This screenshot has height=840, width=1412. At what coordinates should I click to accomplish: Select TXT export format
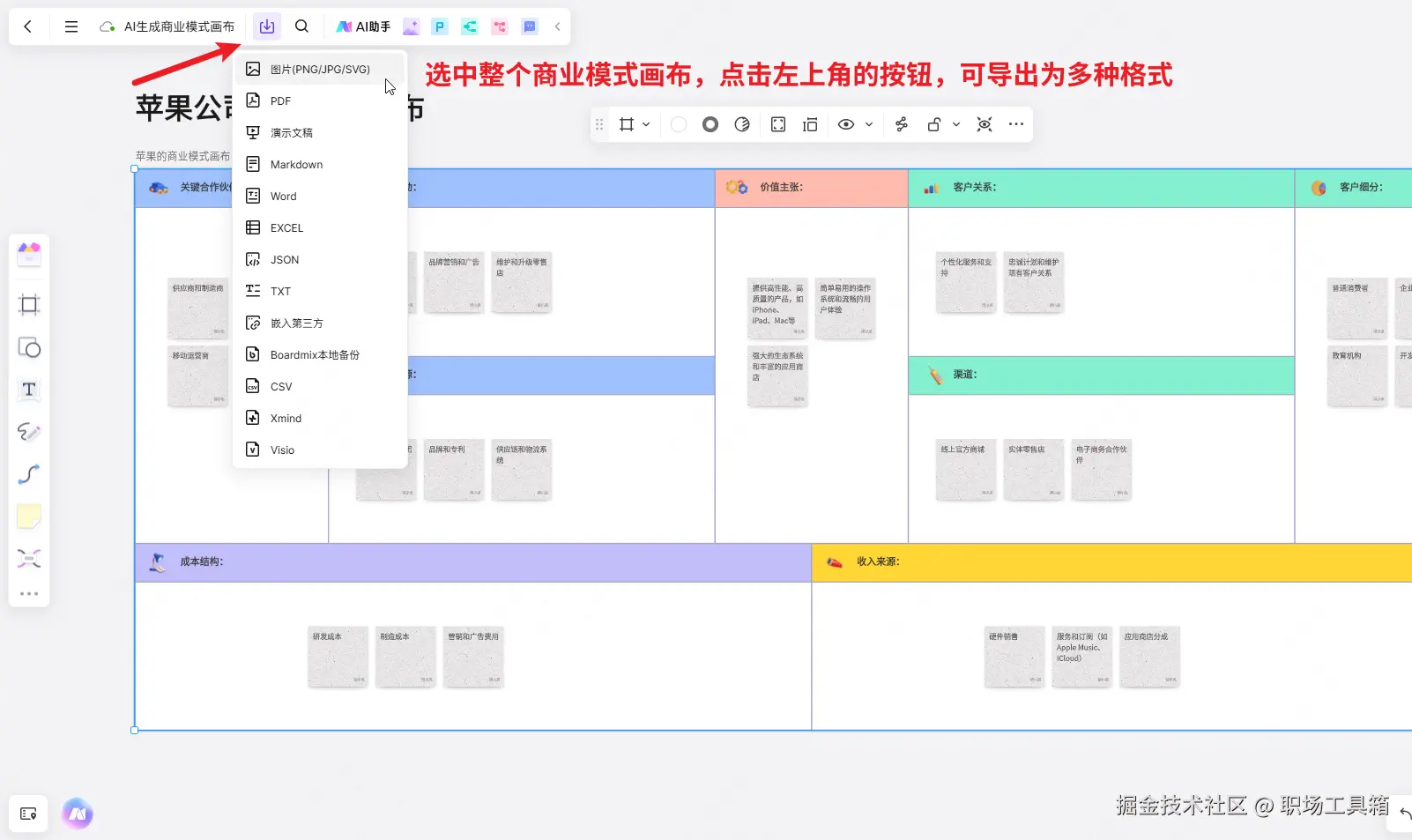(x=320, y=291)
